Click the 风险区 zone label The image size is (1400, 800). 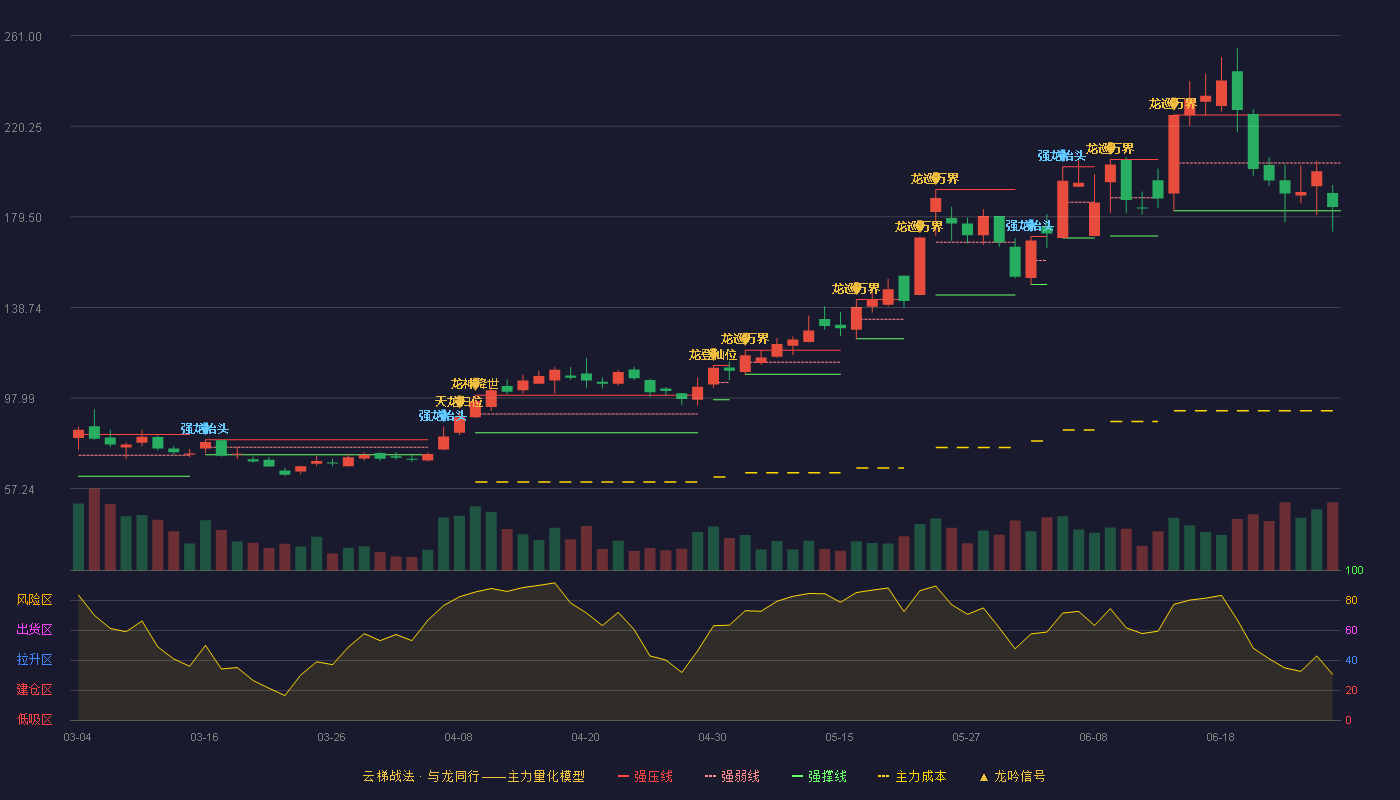click(x=34, y=600)
